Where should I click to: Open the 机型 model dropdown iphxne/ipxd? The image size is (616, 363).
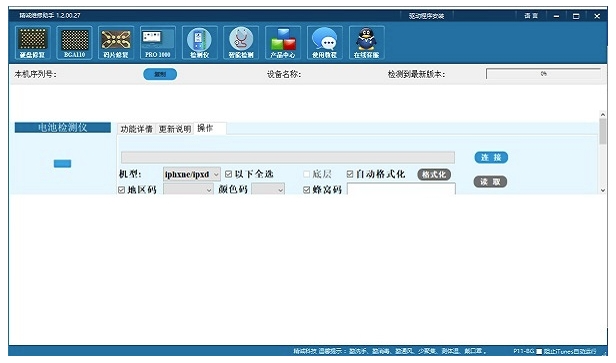[192, 174]
